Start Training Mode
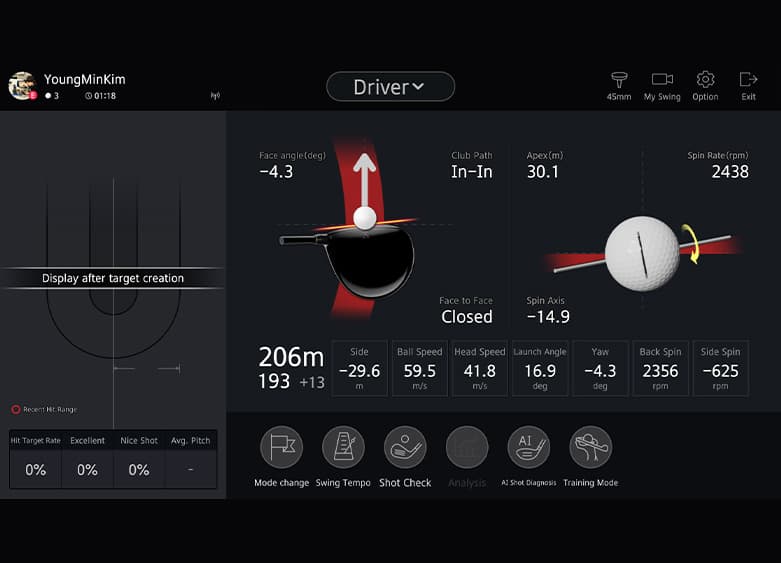The width and height of the screenshot is (781, 563). click(x=590, y=447)
